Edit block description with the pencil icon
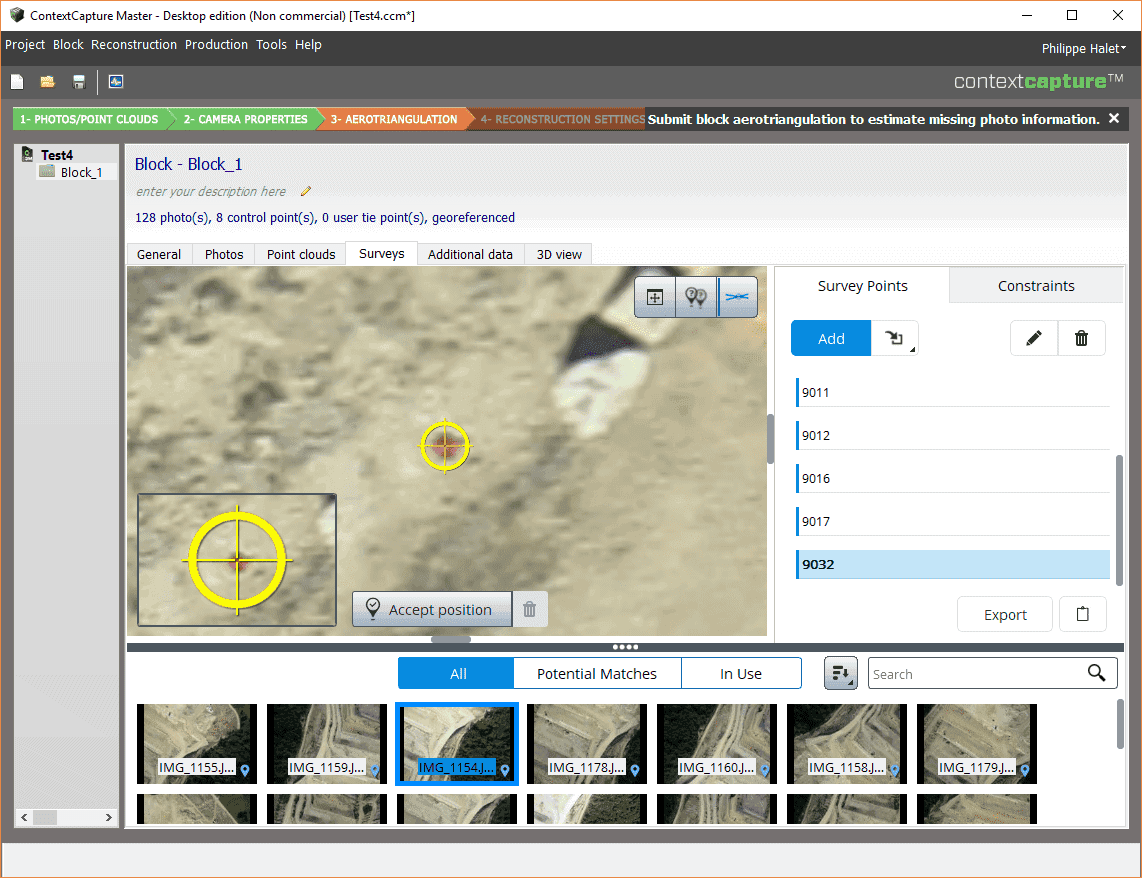The height and width of the screenshot is (878, 1142). (x=306, y=191)
